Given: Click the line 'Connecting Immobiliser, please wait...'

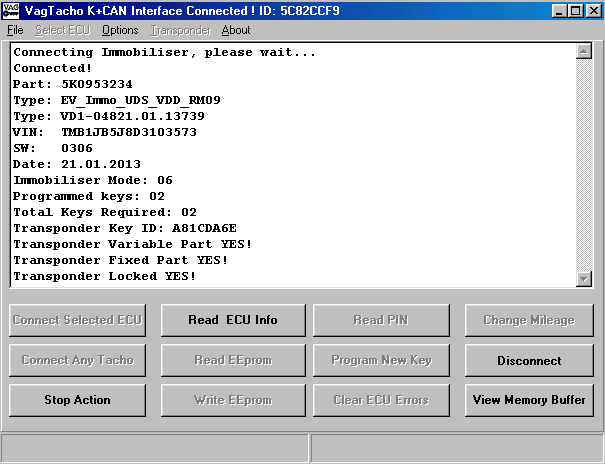Looking at the screenshot, I should coord(165,52).
